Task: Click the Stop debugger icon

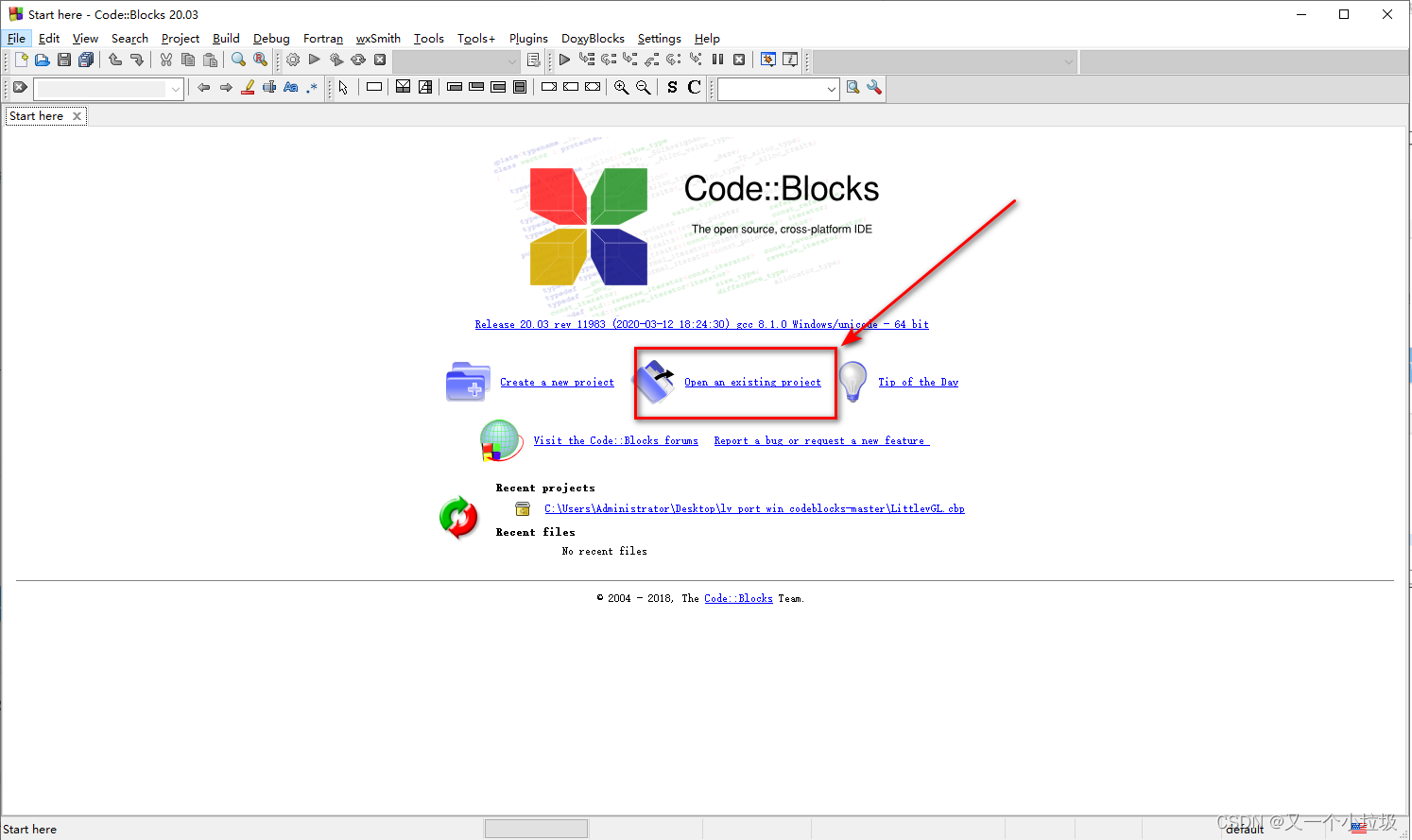Action: (x=739, y=60)
